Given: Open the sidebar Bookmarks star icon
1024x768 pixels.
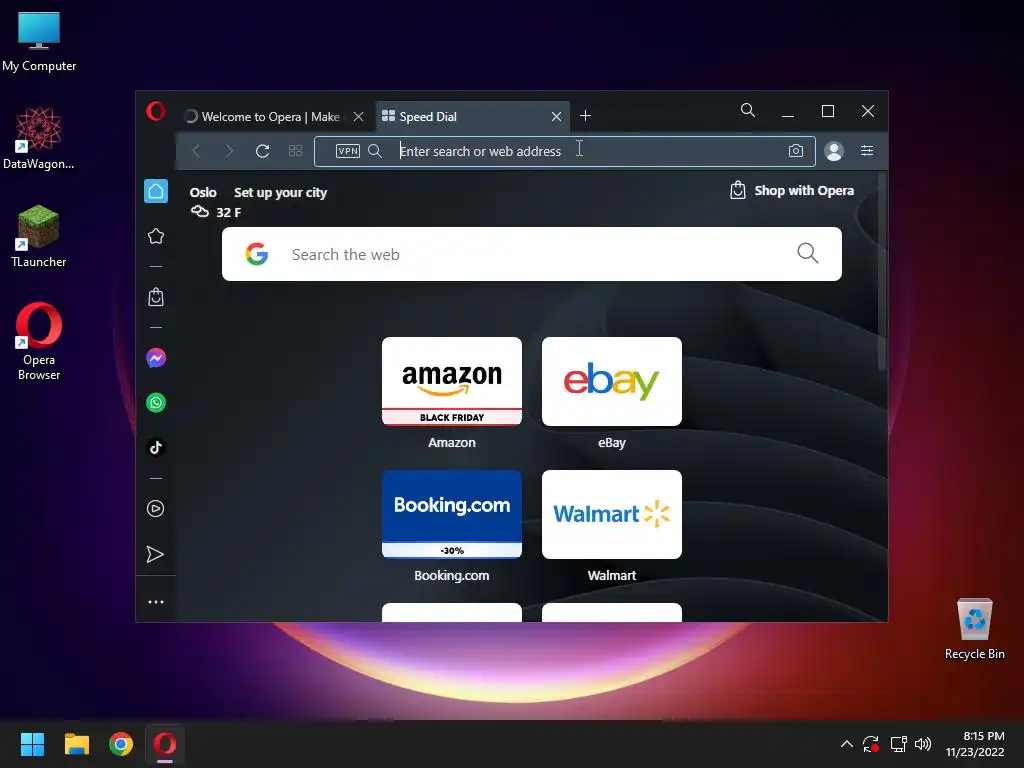Looking at the screenshot, I should pos(156,236).
